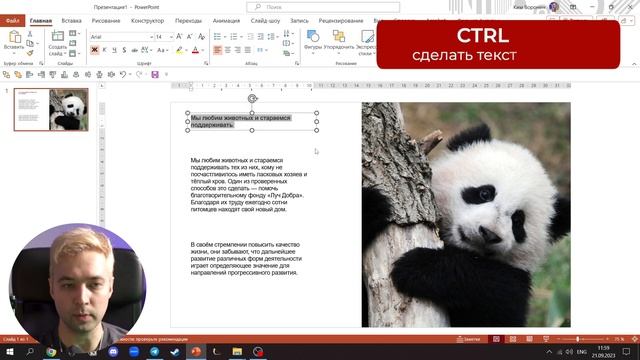
Task: Click the Cut scissors icon
Action: coord(30,34)
